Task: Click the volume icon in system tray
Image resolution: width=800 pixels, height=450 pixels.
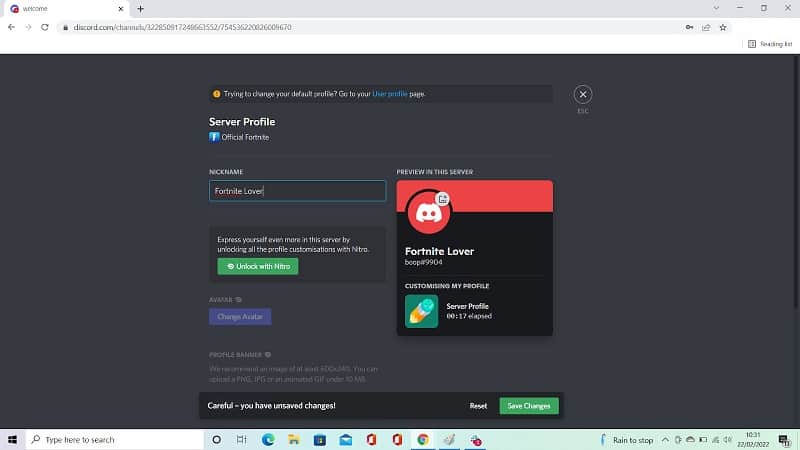Action: (x=728, y=440)
